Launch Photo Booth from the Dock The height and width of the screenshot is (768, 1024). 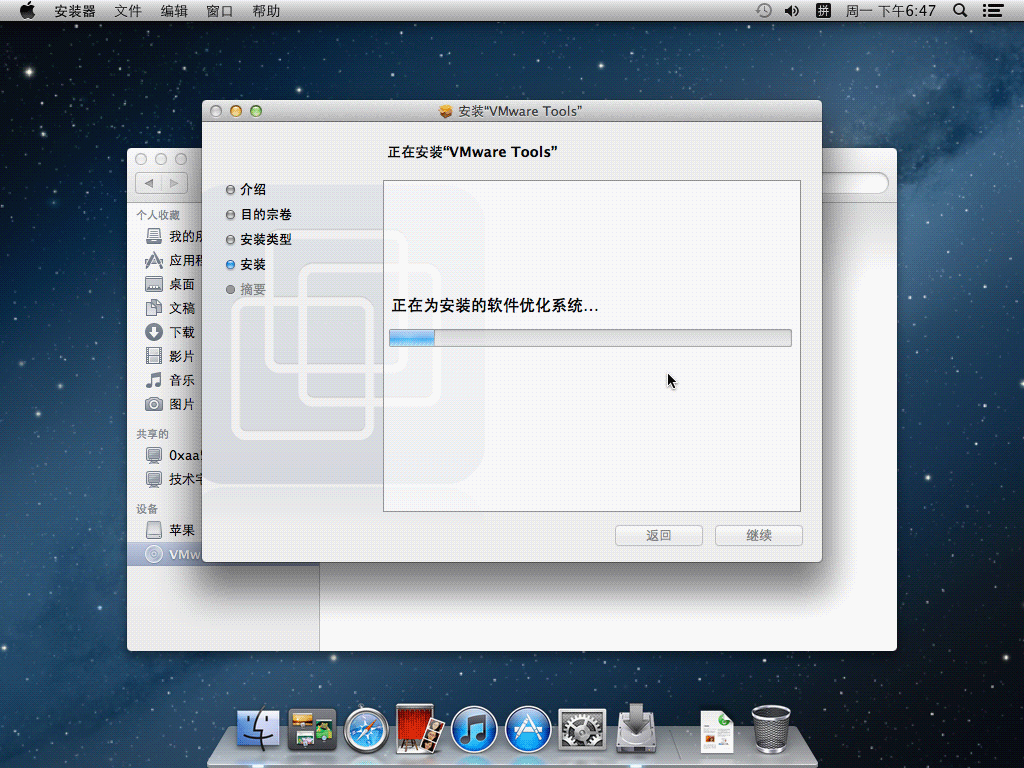pyautogui.click(x=419, y=728)
